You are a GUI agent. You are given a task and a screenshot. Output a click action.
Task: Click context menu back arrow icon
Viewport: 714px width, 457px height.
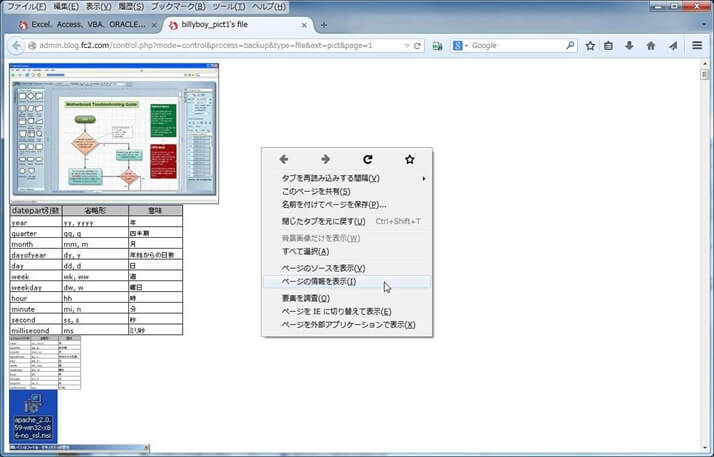tap(284, 159)
